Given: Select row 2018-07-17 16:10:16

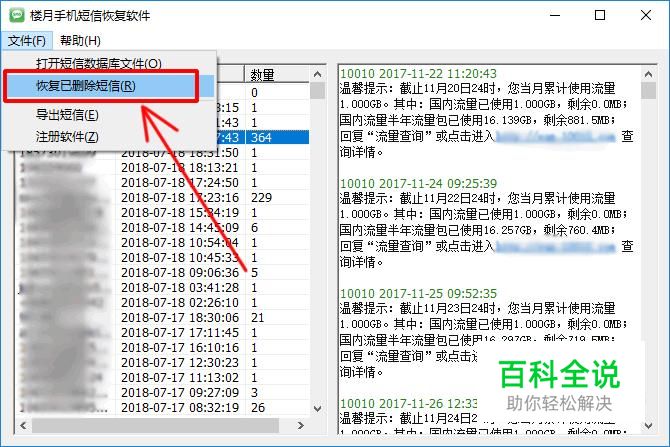Looking at the screenshot, I should pyautogui.click(x=162, y=347).
